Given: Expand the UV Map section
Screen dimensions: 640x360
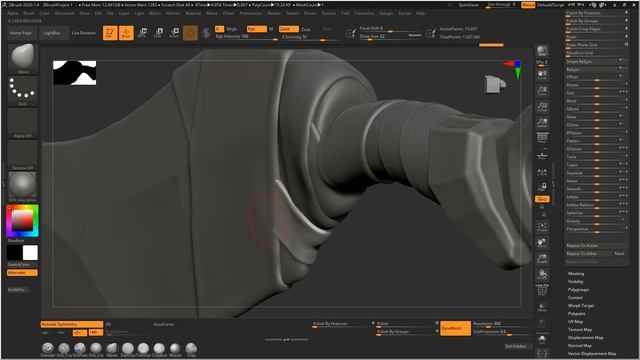Looking at the screenshot, I should [x=576, y=322].
